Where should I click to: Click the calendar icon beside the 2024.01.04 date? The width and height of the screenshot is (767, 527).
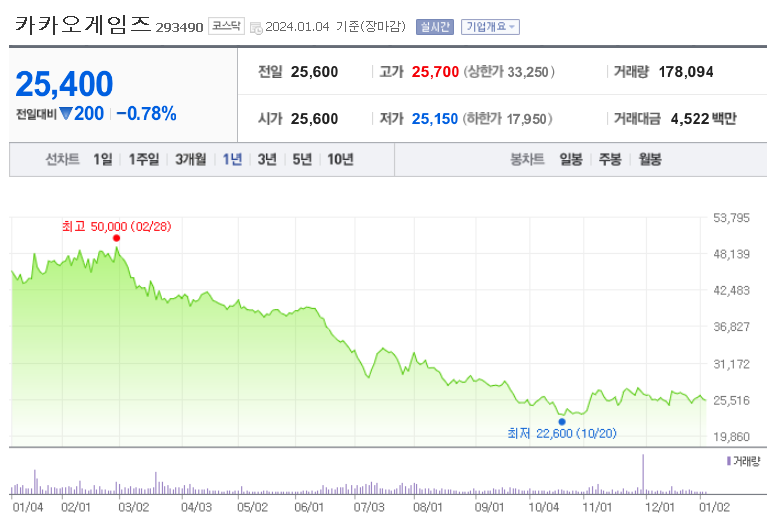tap(256, 28)
